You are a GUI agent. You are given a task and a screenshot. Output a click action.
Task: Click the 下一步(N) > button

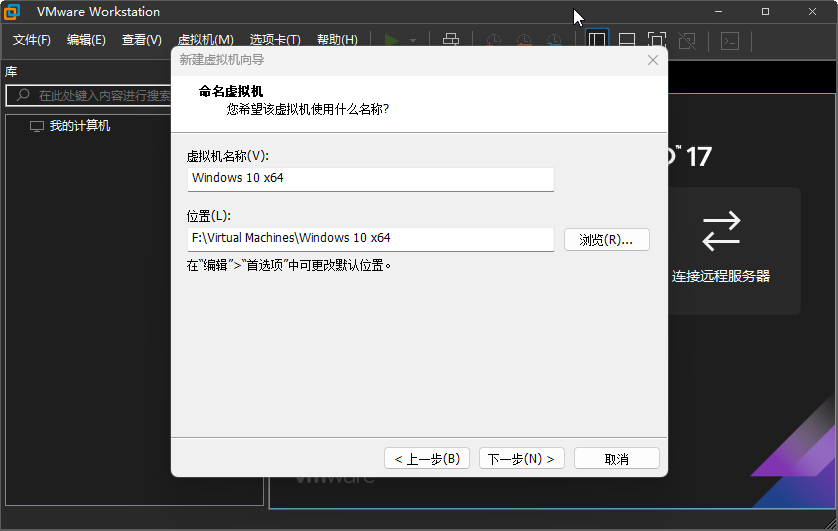click(x=522, y=458)
